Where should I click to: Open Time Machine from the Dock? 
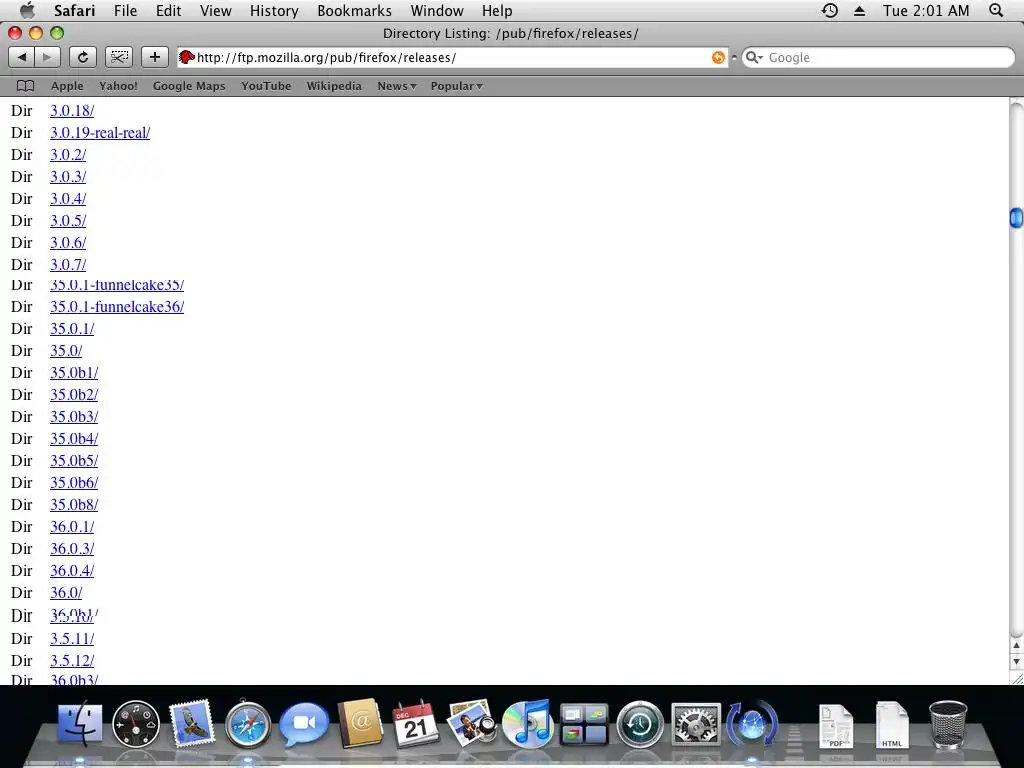640,724
